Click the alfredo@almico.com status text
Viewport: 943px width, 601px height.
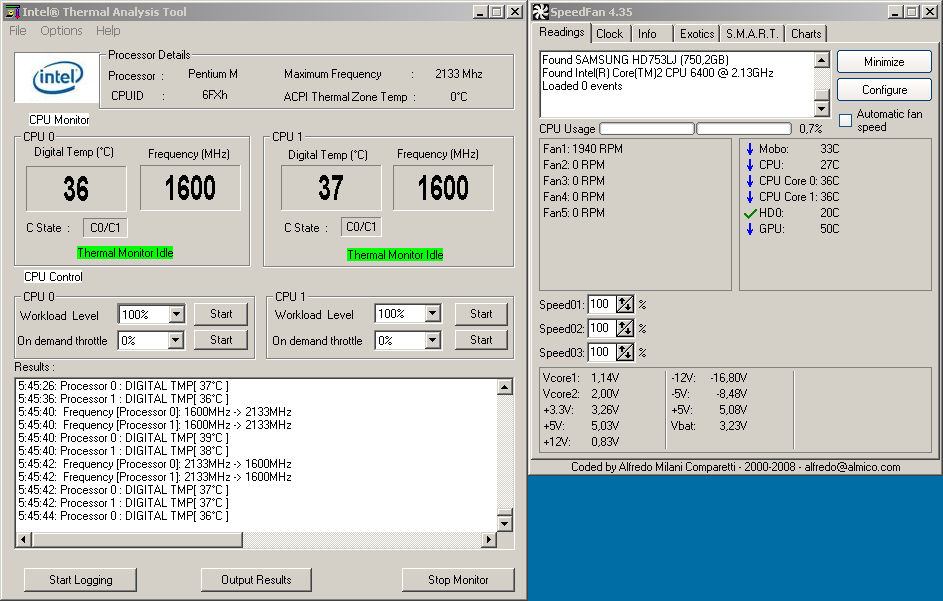point(852,467)
